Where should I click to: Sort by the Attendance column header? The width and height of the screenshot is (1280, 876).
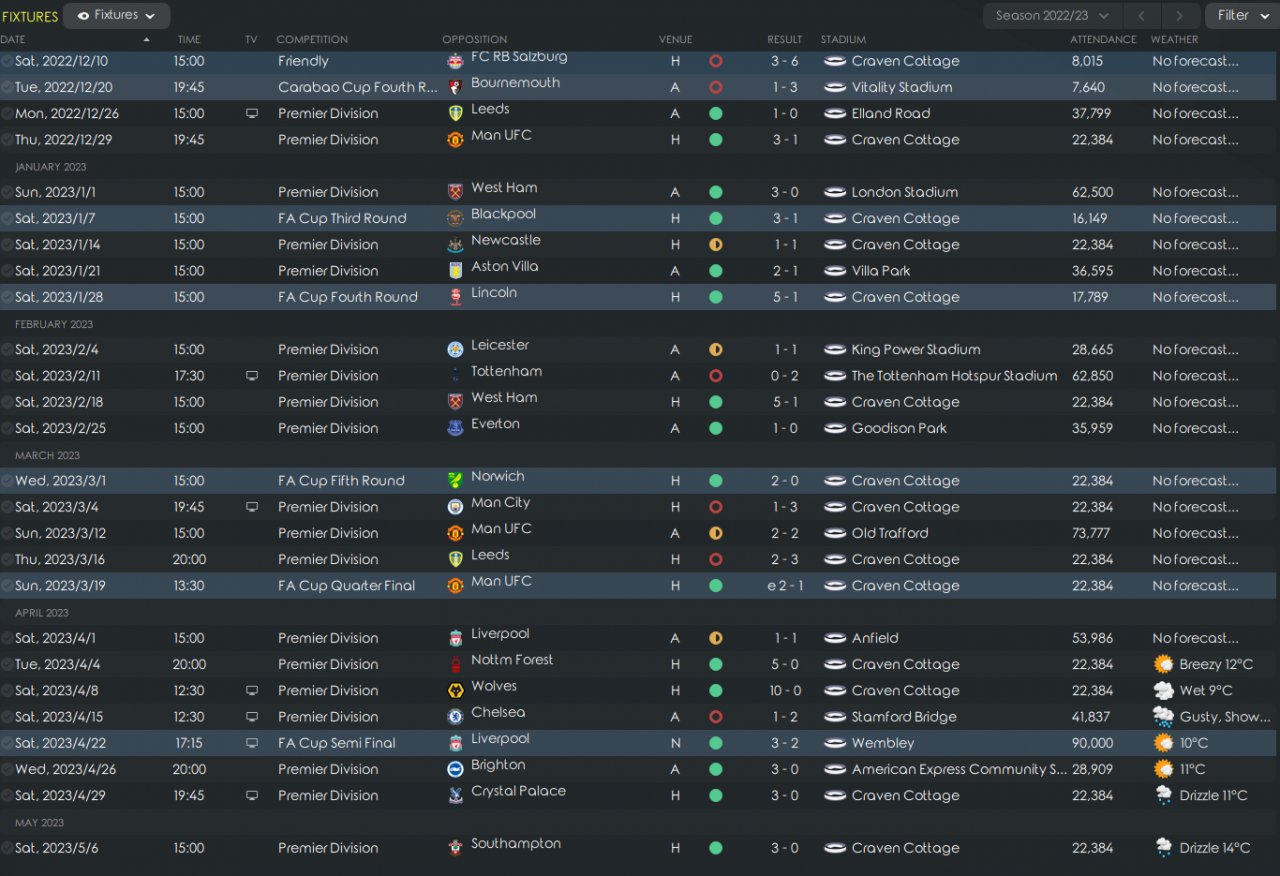pos(1103,40)
